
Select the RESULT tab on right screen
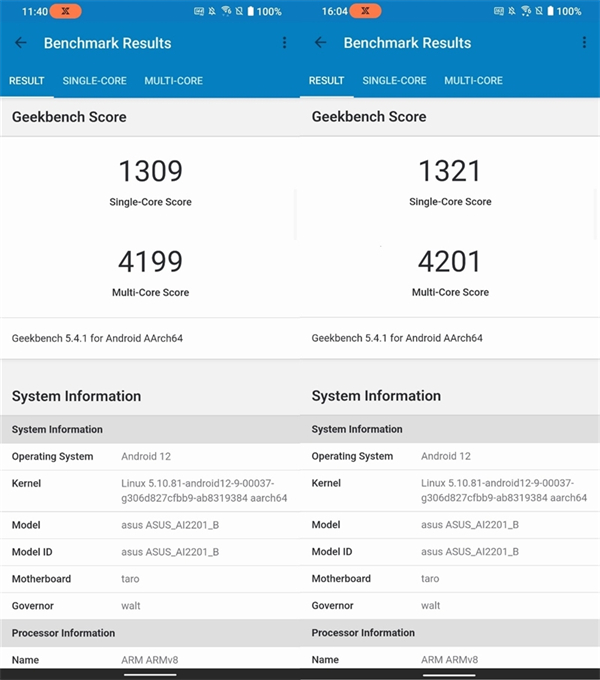click(x=326, y=80)
